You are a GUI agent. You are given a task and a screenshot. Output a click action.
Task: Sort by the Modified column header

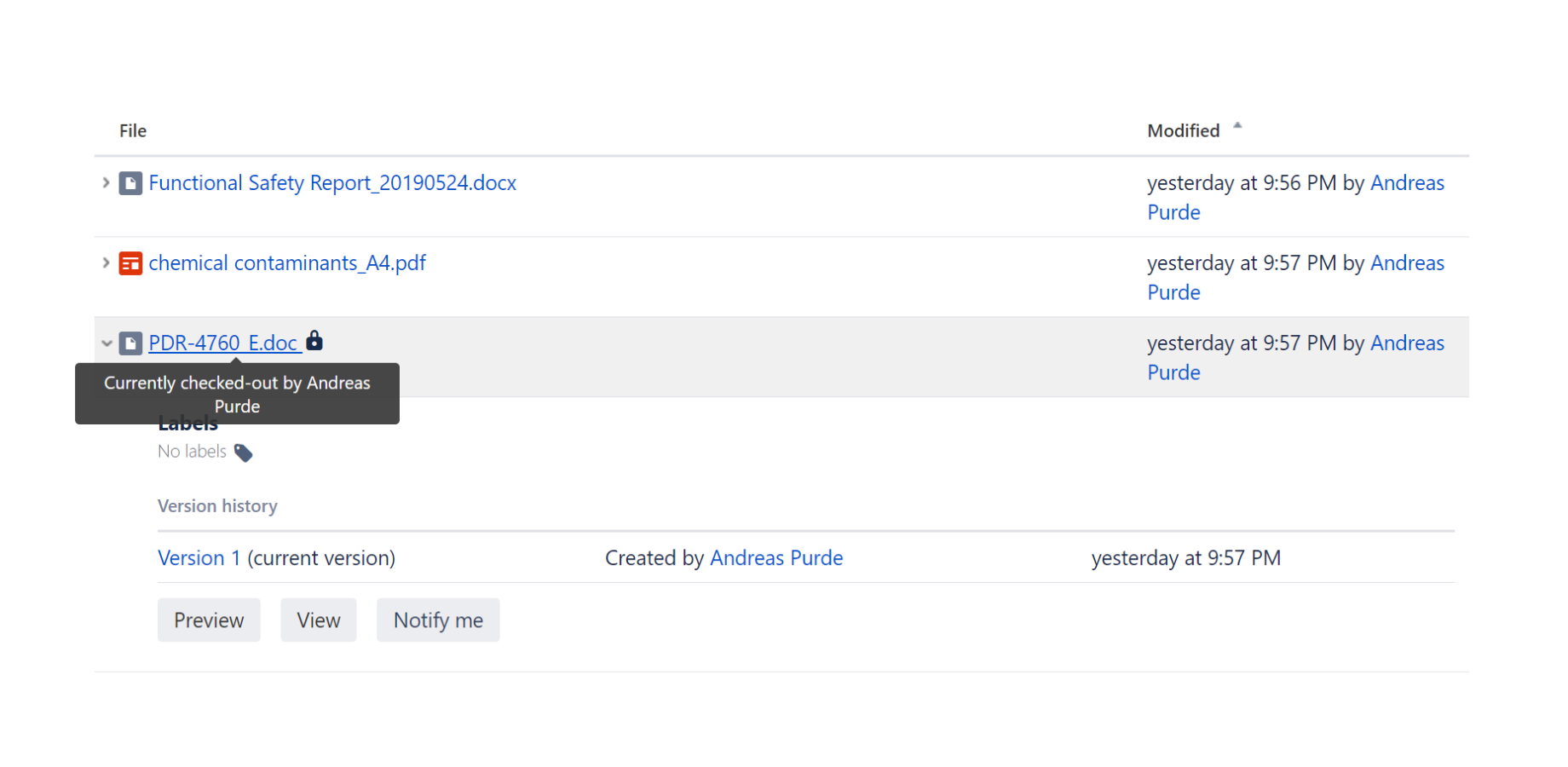1183,130
